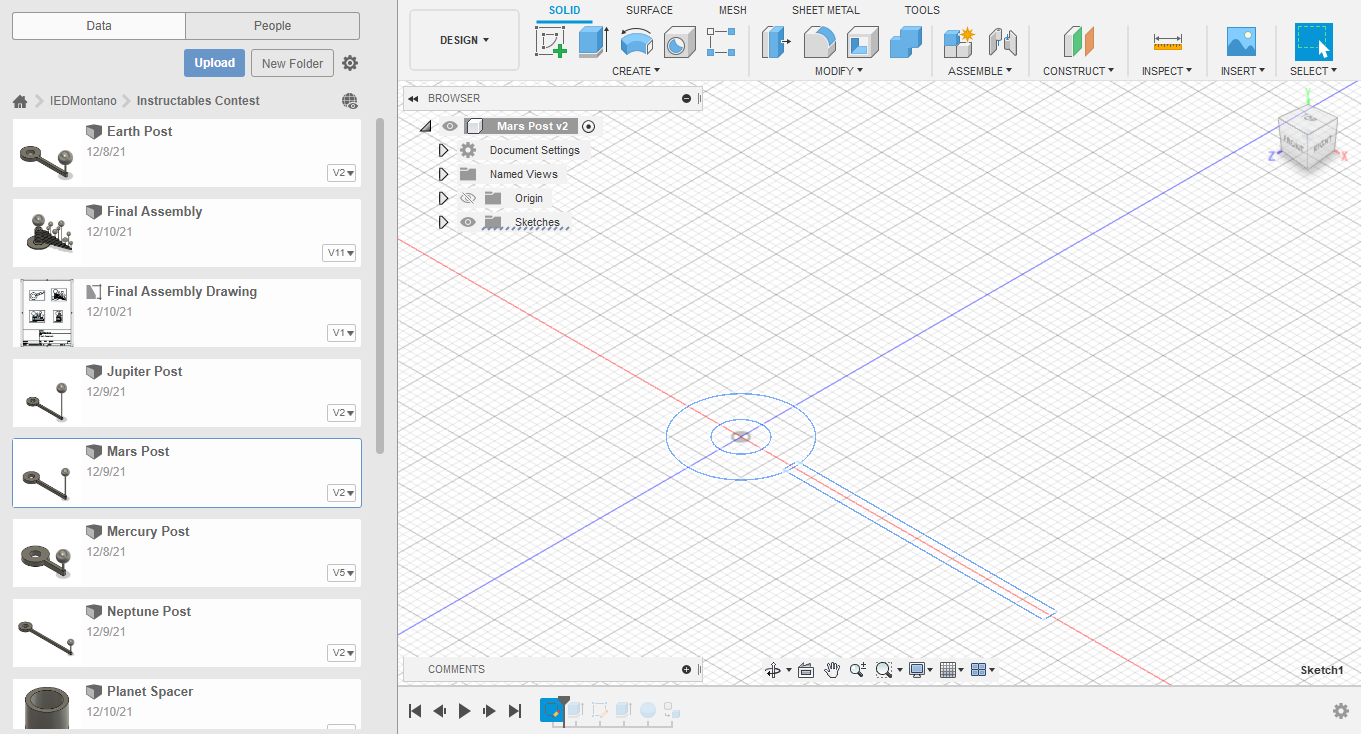Click the New Folder button

click(x=292, y=63)
